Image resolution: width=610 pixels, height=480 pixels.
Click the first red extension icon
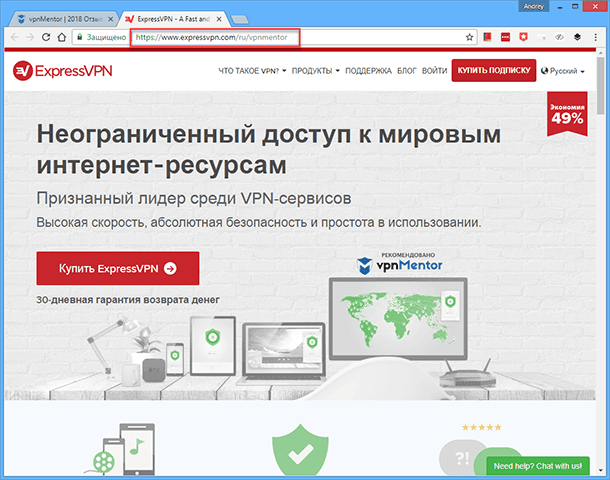click(487, 37)
